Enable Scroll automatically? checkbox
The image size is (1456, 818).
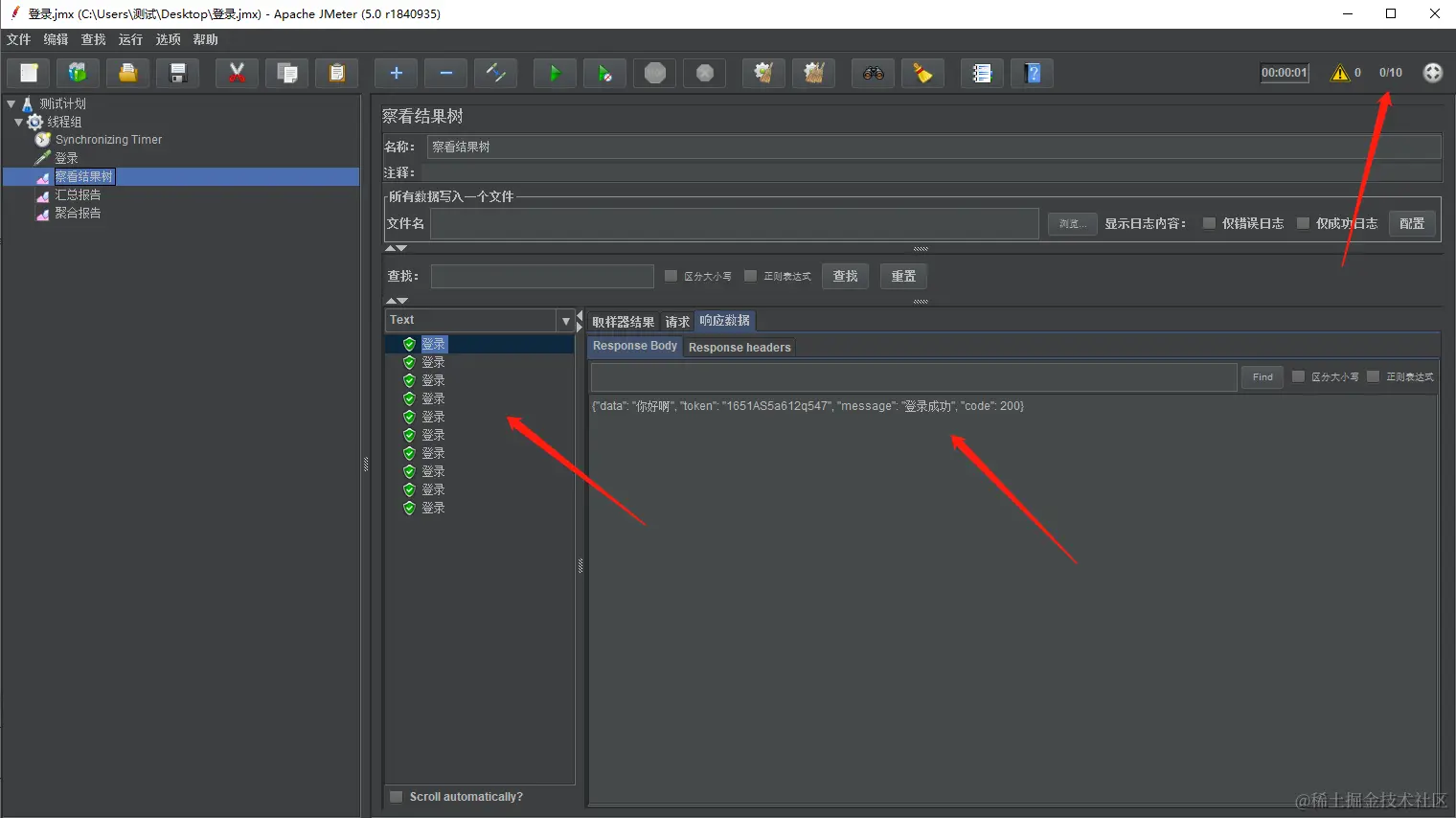pyautogui.click(x=397, y=797)
